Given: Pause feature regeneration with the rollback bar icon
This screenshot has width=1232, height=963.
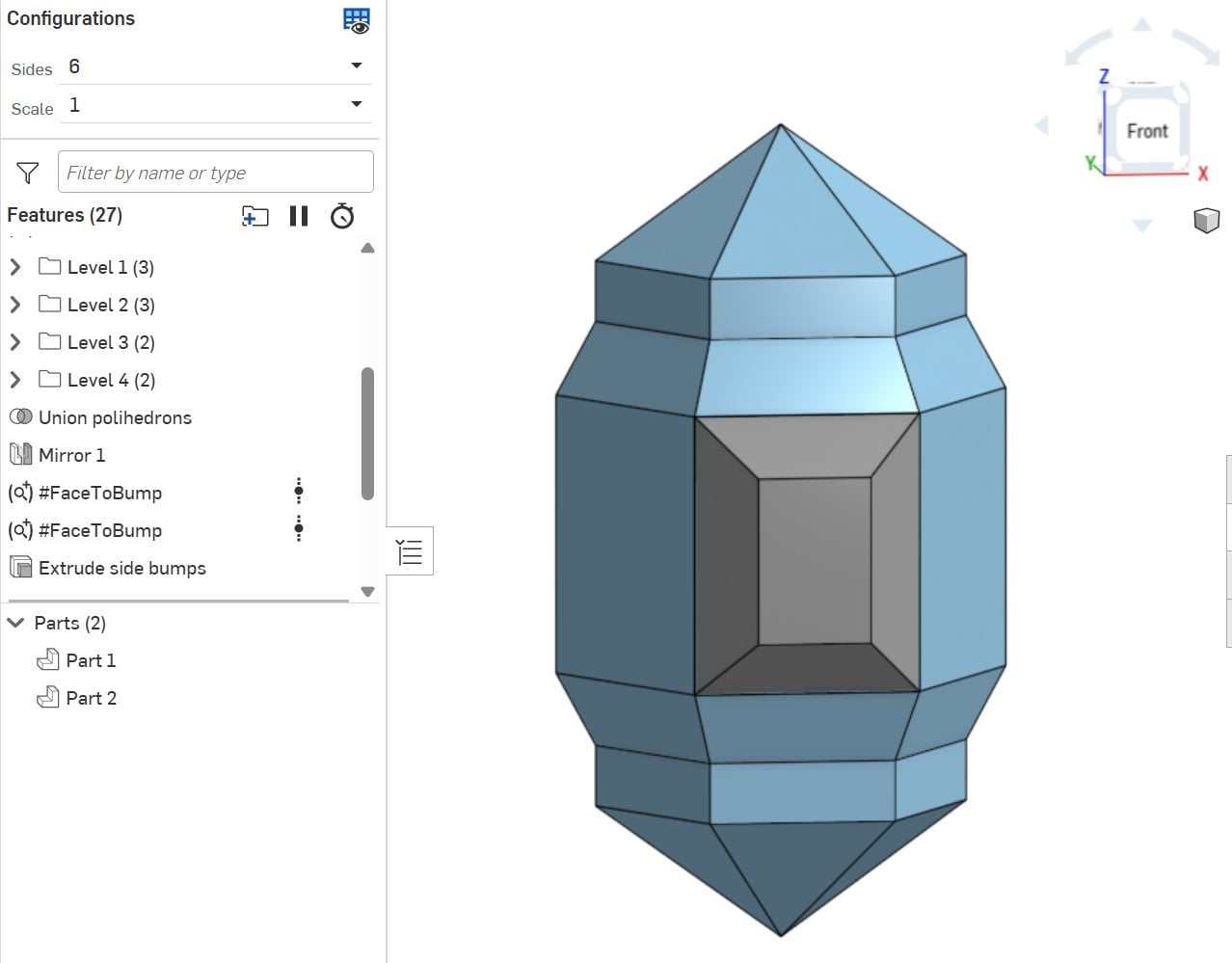Looking at the screenshot, I should pos(299,216).
